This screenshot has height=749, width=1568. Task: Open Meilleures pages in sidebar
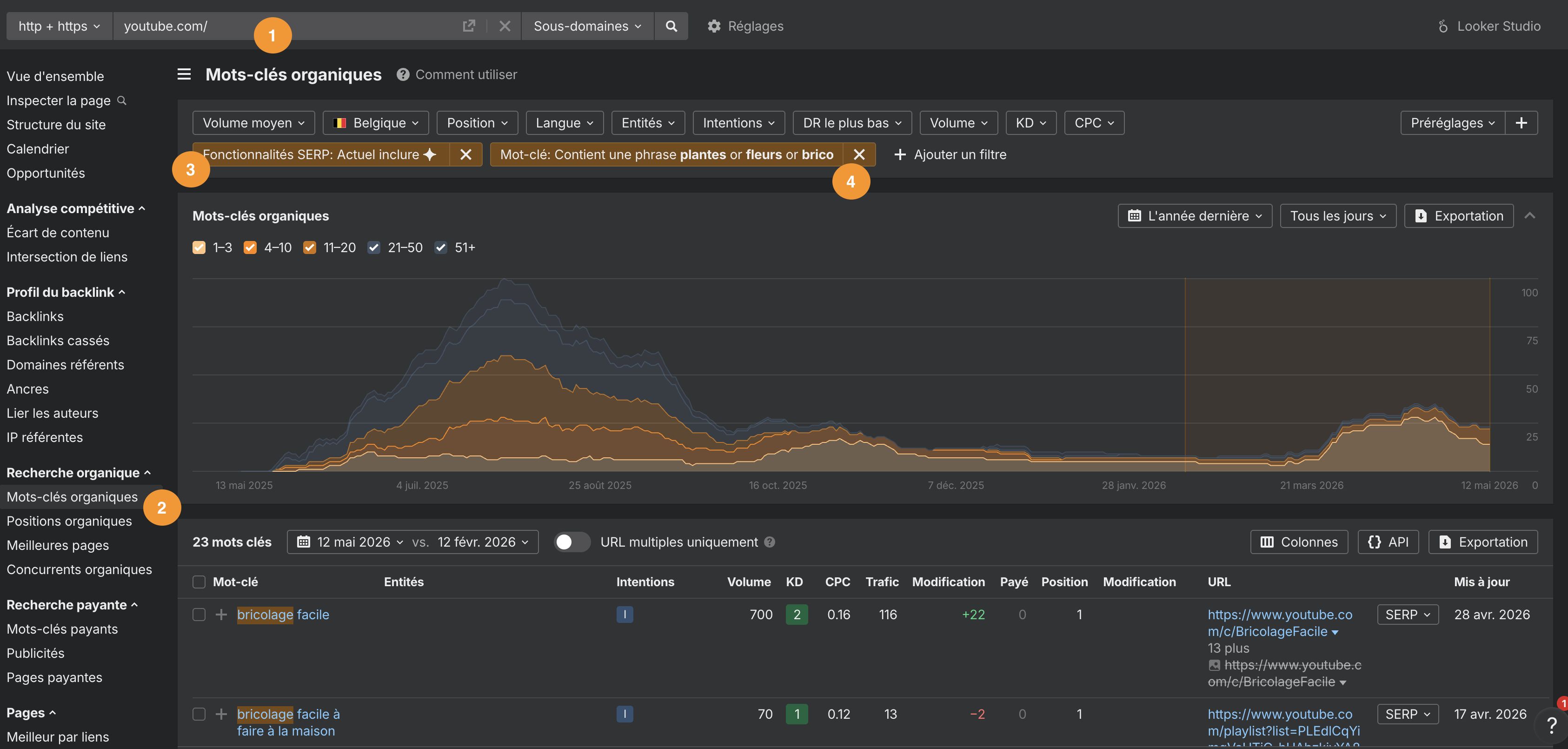(x=58, y=546)
